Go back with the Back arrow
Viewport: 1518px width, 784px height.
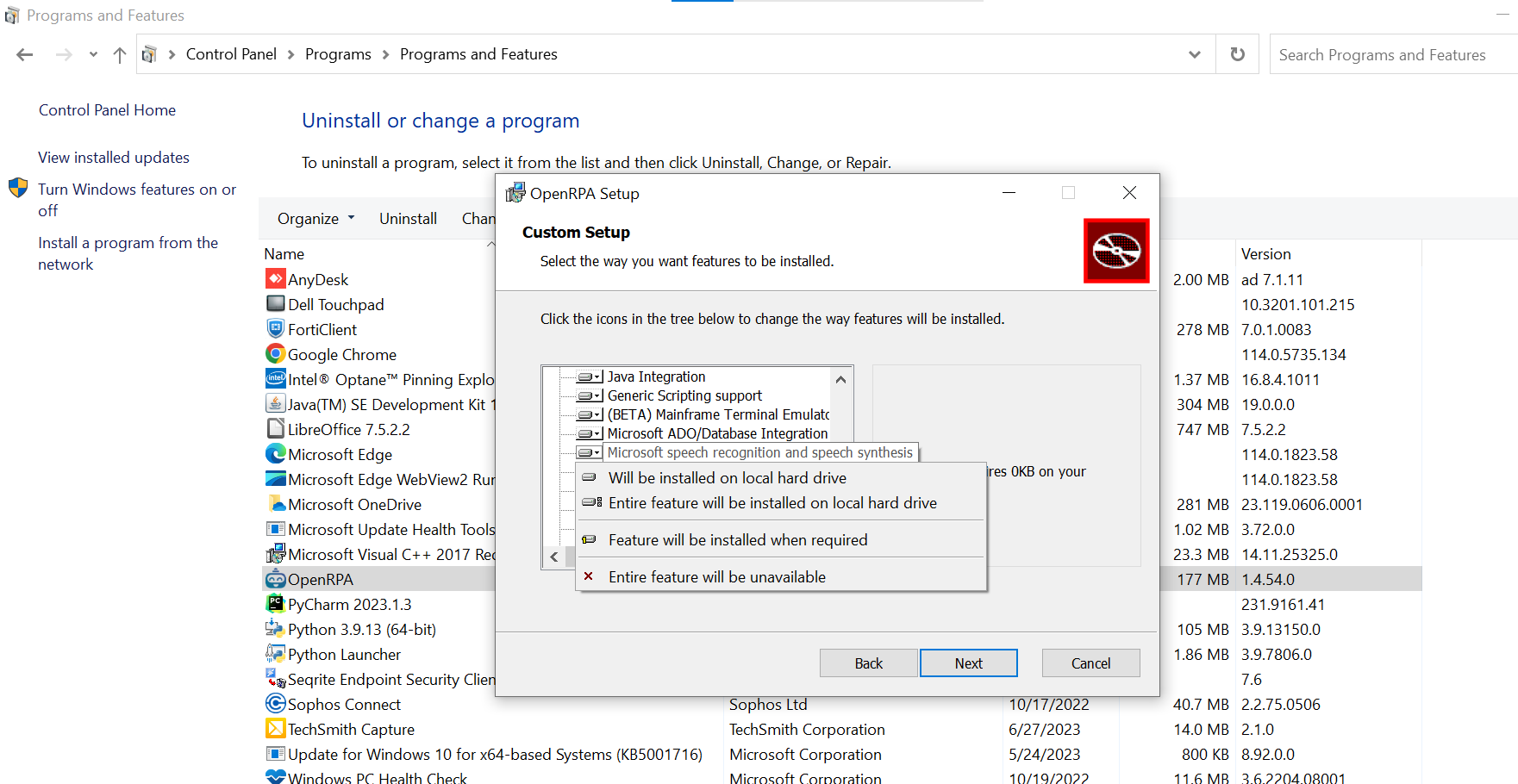click(x=25, y=54)
